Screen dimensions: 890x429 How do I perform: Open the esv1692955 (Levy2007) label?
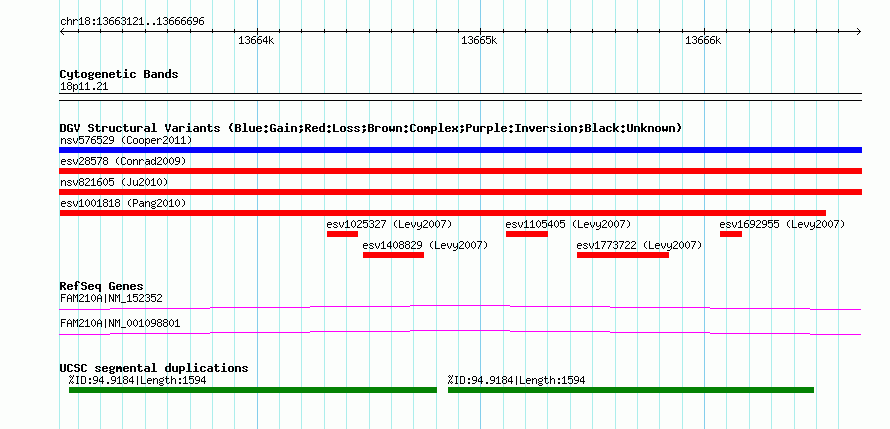tap(783, 224)
